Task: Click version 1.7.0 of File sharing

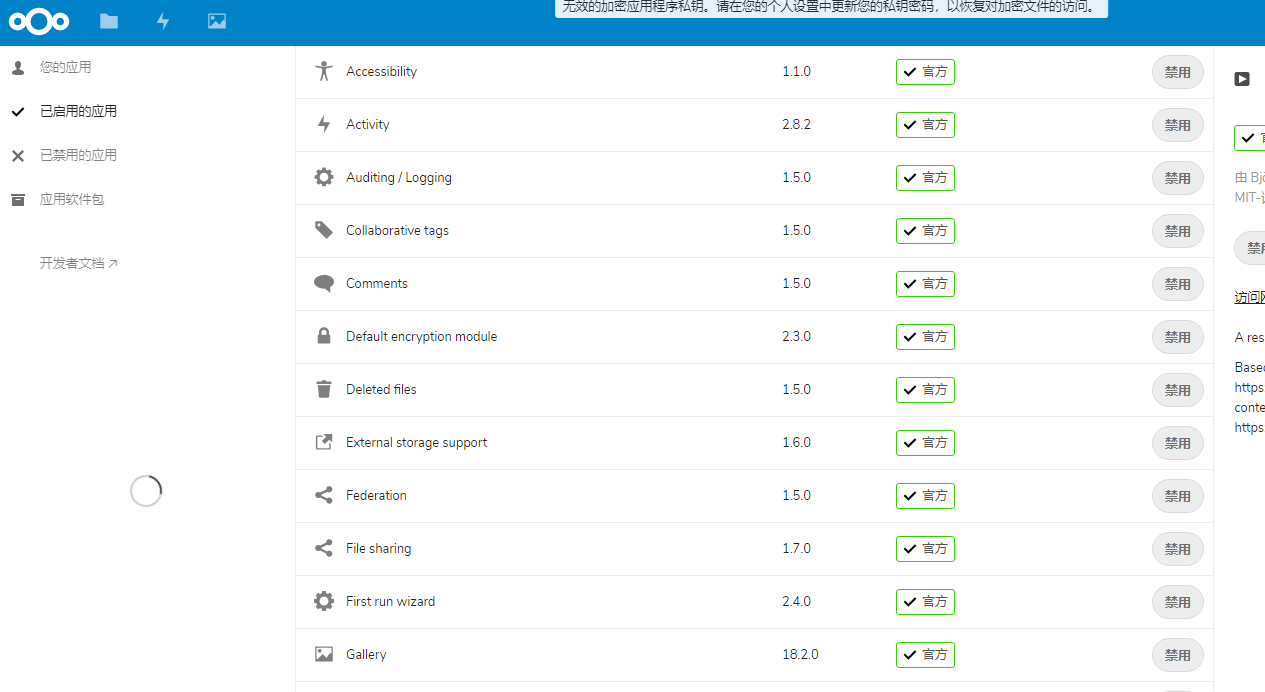Action: coord(796,548)
